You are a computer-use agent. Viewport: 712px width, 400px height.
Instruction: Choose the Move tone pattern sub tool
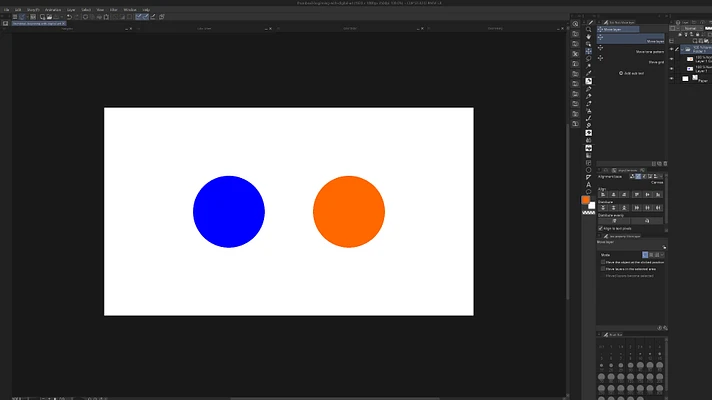click(x=630, y=49)
